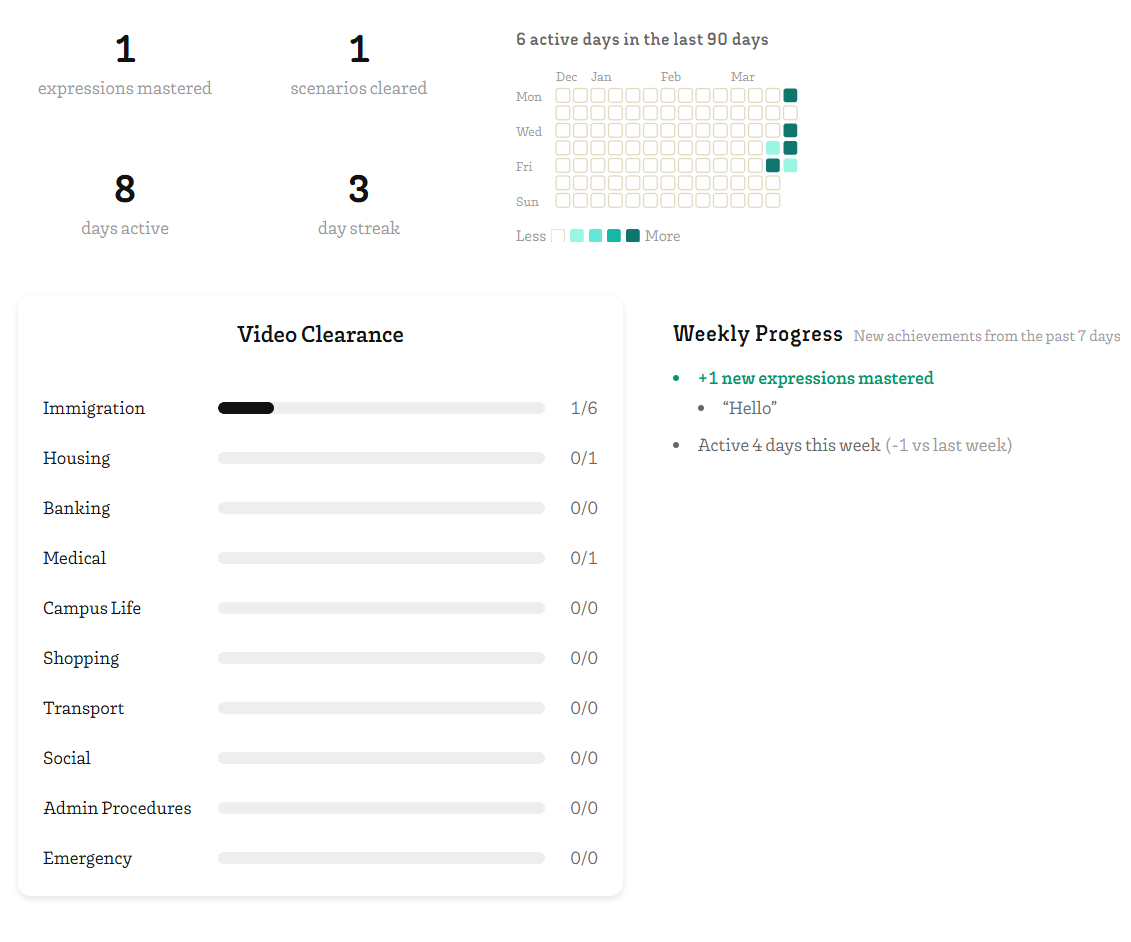
Task: Select the Medical category label
Action: [x=75, y=558]
